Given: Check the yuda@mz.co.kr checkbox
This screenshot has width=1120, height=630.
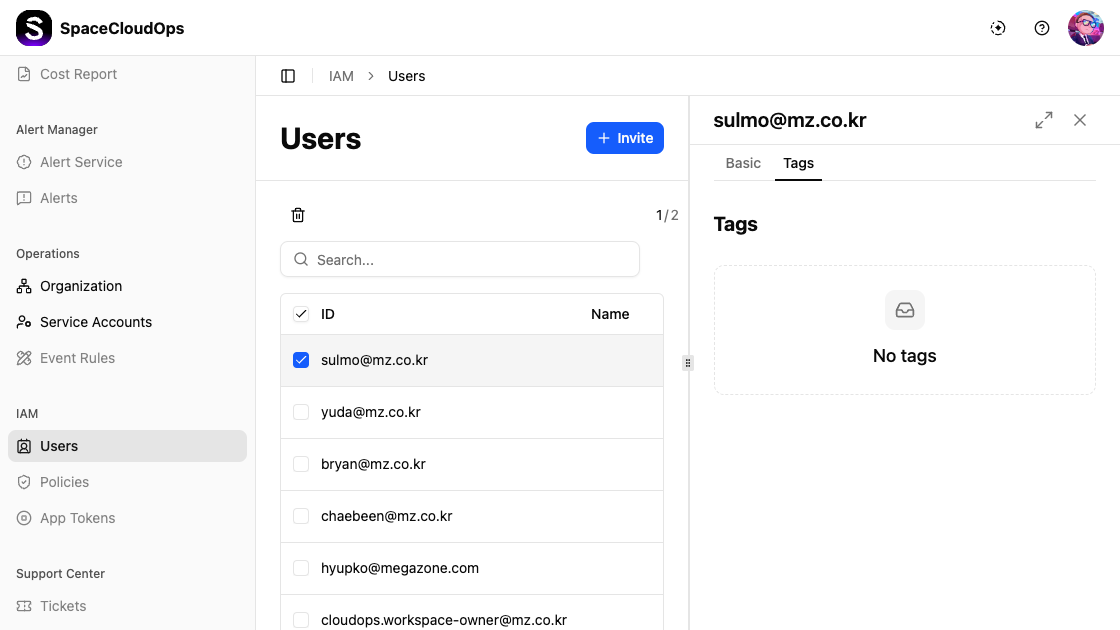Looking at the screenshot, I should 301,412.
